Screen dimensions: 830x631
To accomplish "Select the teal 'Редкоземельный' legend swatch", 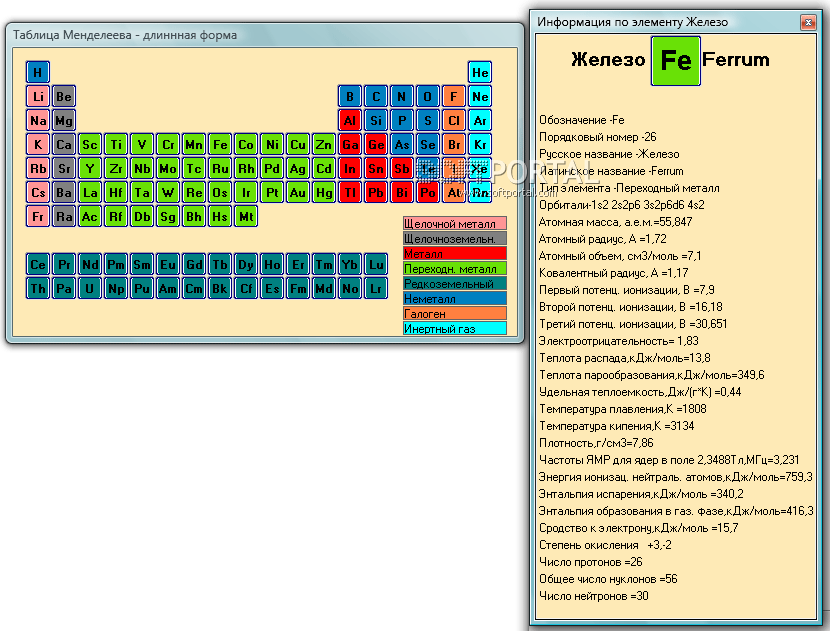I will click(x=455, y=283).
